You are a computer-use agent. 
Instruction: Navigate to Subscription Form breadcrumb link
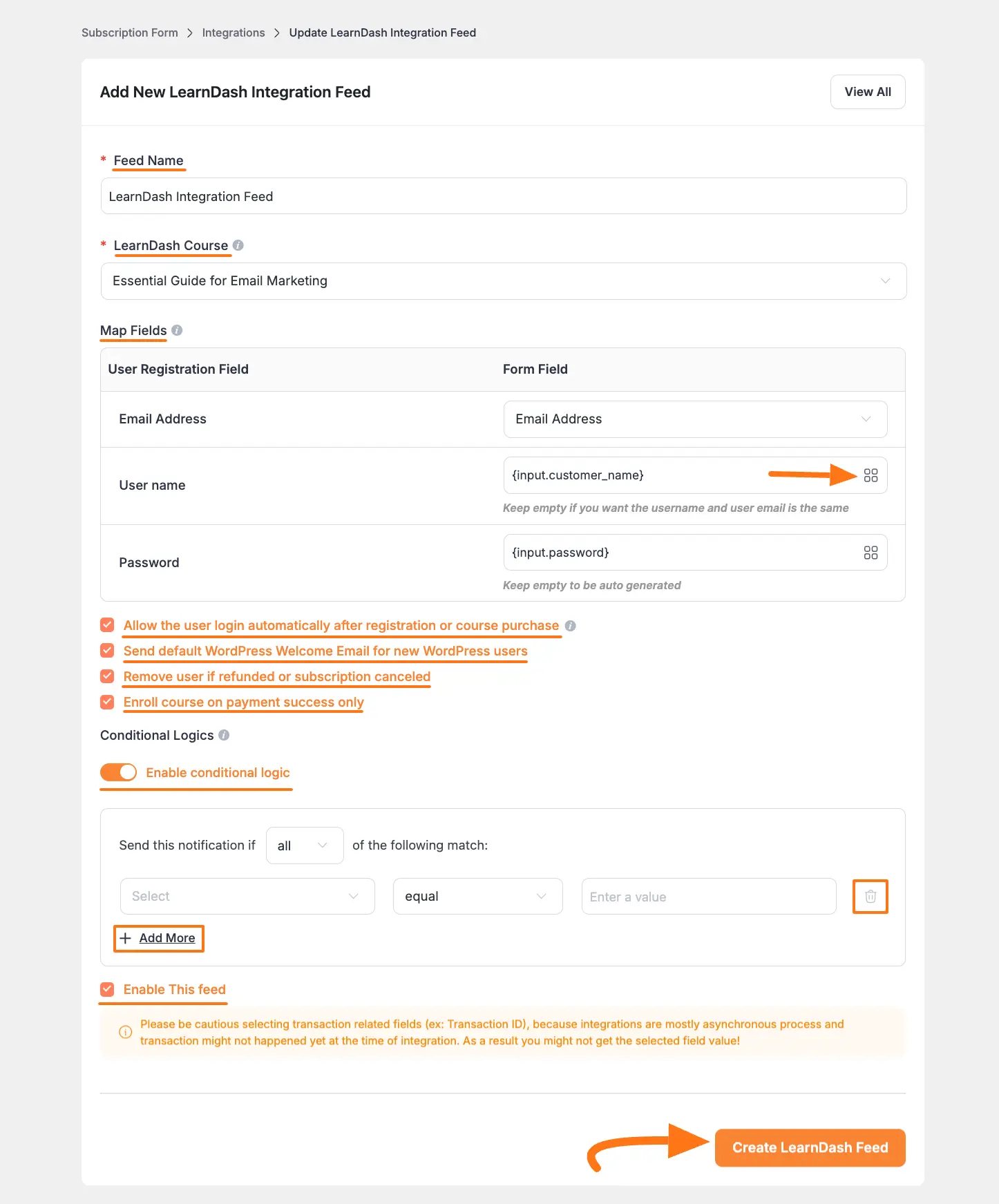coord(129,32)
